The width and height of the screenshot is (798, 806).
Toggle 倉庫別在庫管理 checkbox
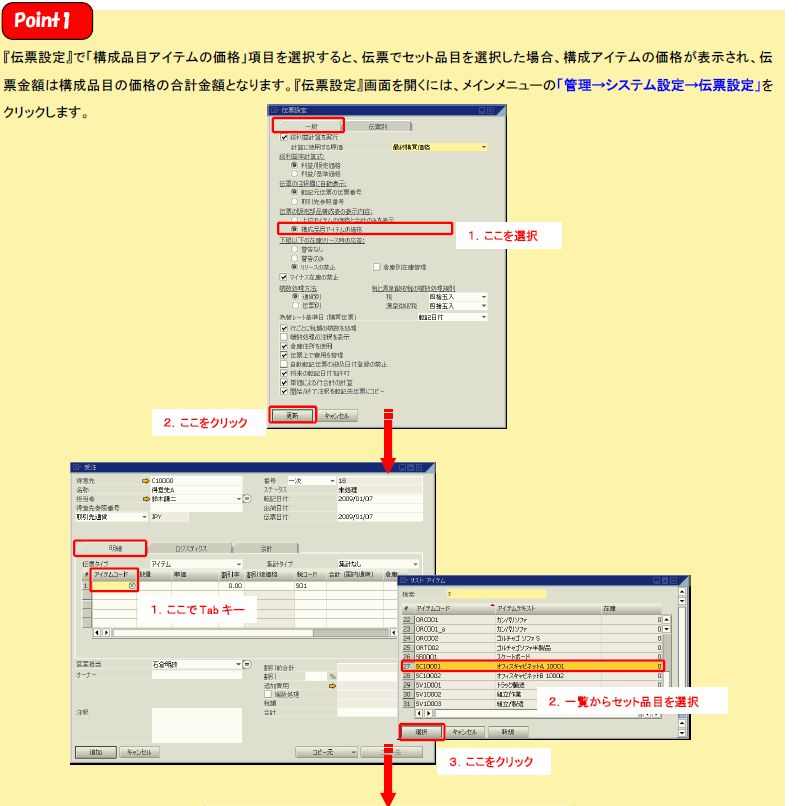click(376, 267)
